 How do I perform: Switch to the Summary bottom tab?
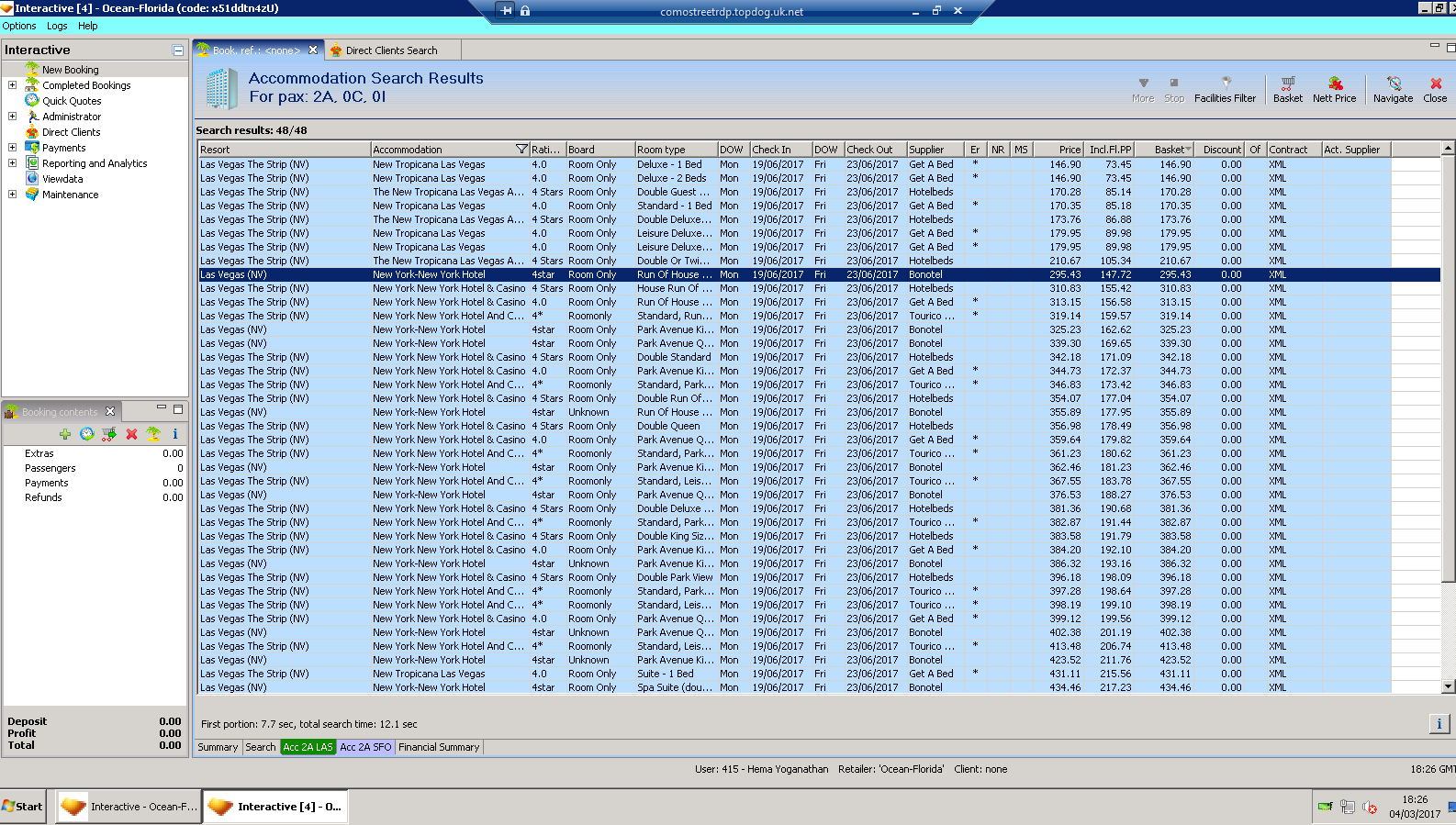218,747
